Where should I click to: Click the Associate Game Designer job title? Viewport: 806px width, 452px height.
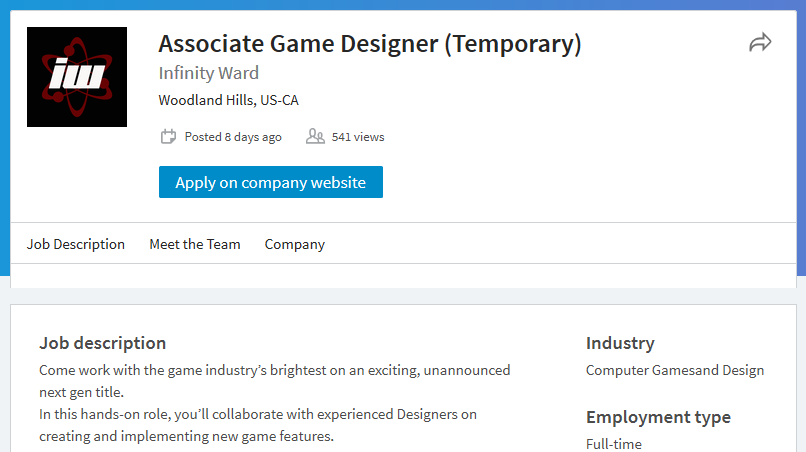pos(370,44)
